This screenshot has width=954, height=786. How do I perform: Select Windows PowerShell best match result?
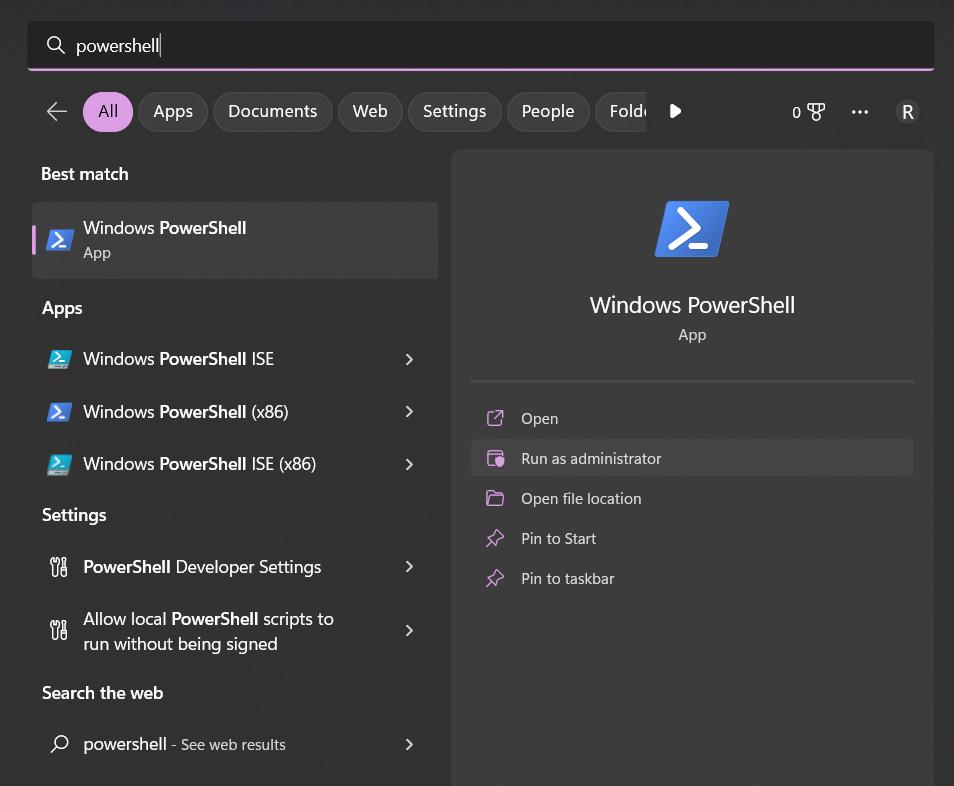pos(235,240)
